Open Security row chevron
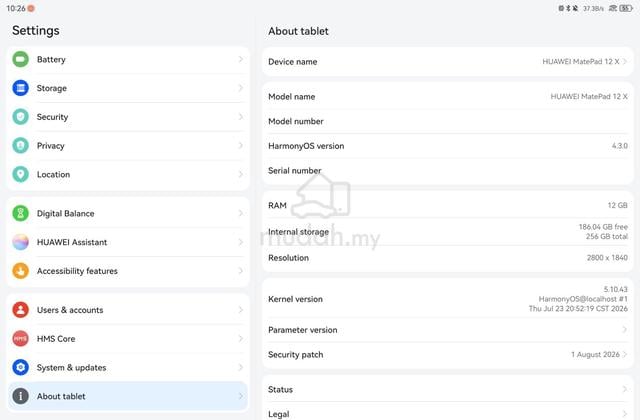Screen dimensions: 640x420 [241, 117]
